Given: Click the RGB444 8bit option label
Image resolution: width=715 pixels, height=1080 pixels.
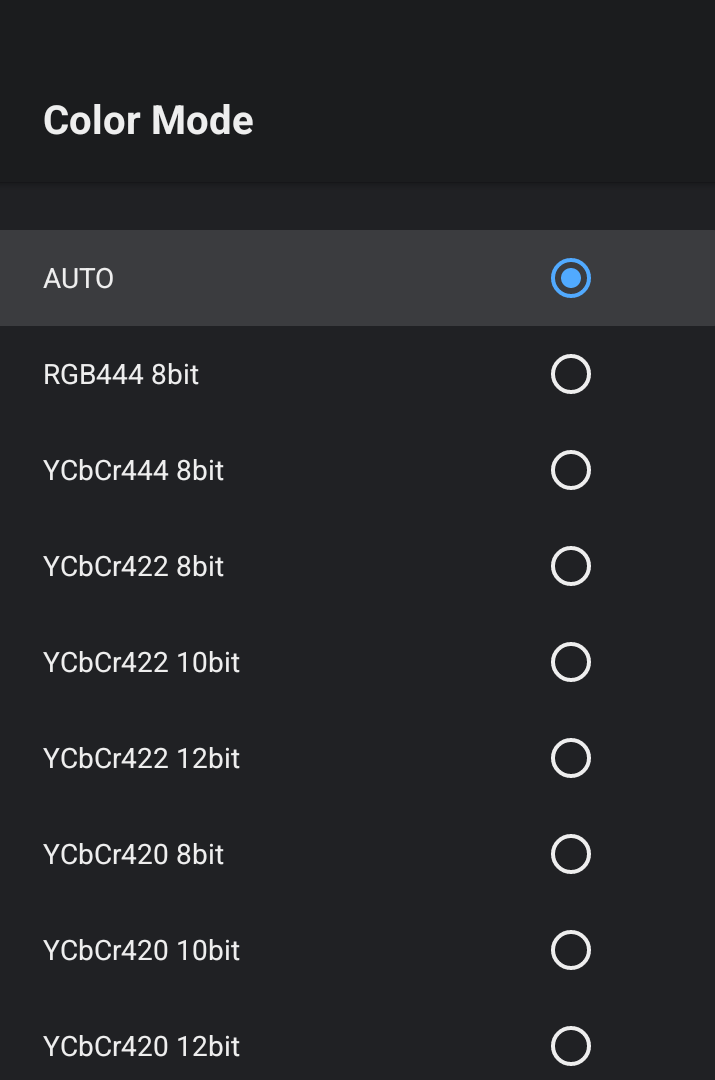Looking at the screenshot, I should pyautogui.click(x=121, y=374).
